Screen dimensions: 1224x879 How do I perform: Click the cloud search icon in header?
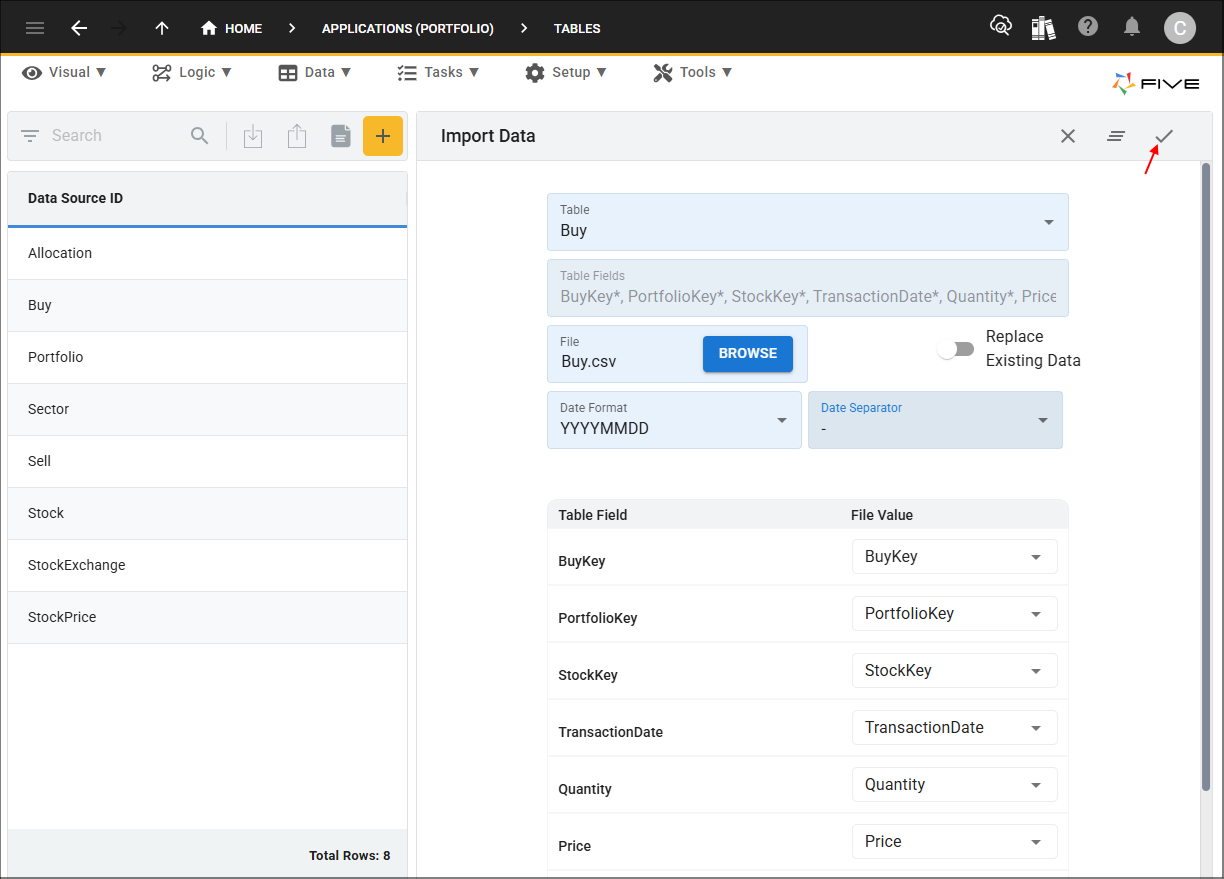(1000, 27)
